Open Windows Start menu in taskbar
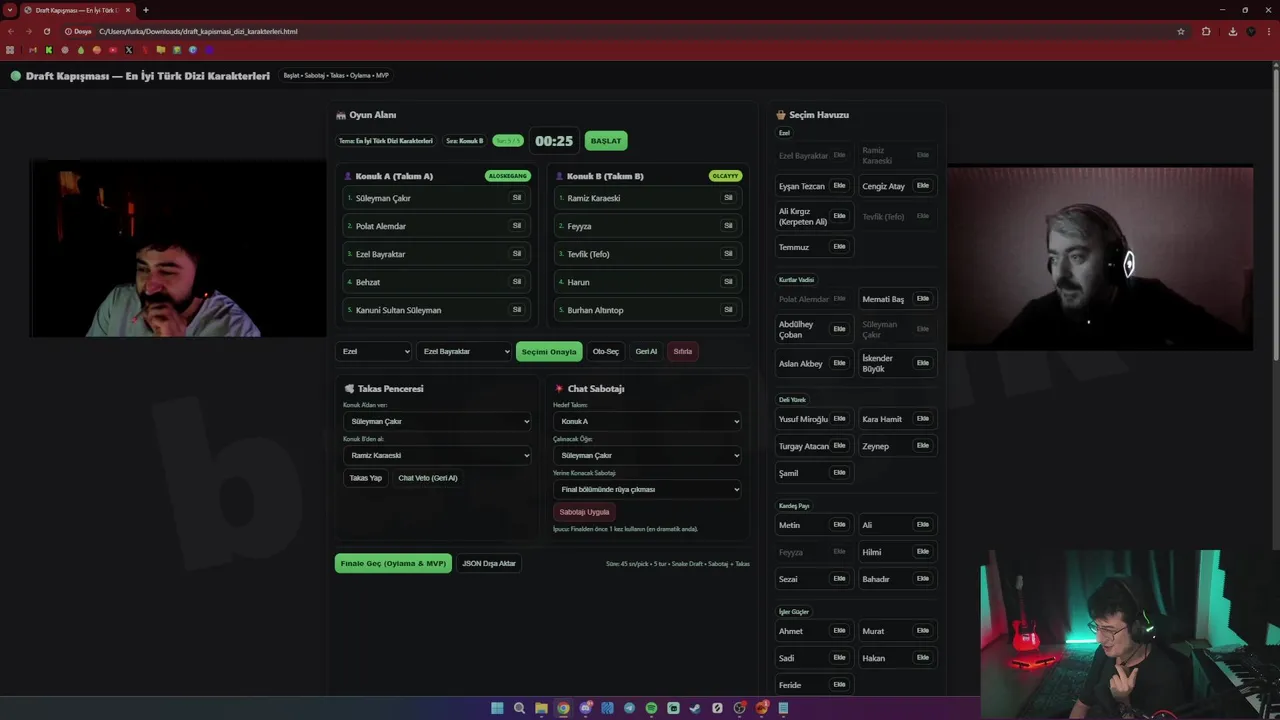Viewport: 1280px width, 720px height. (x=497, y=708)
